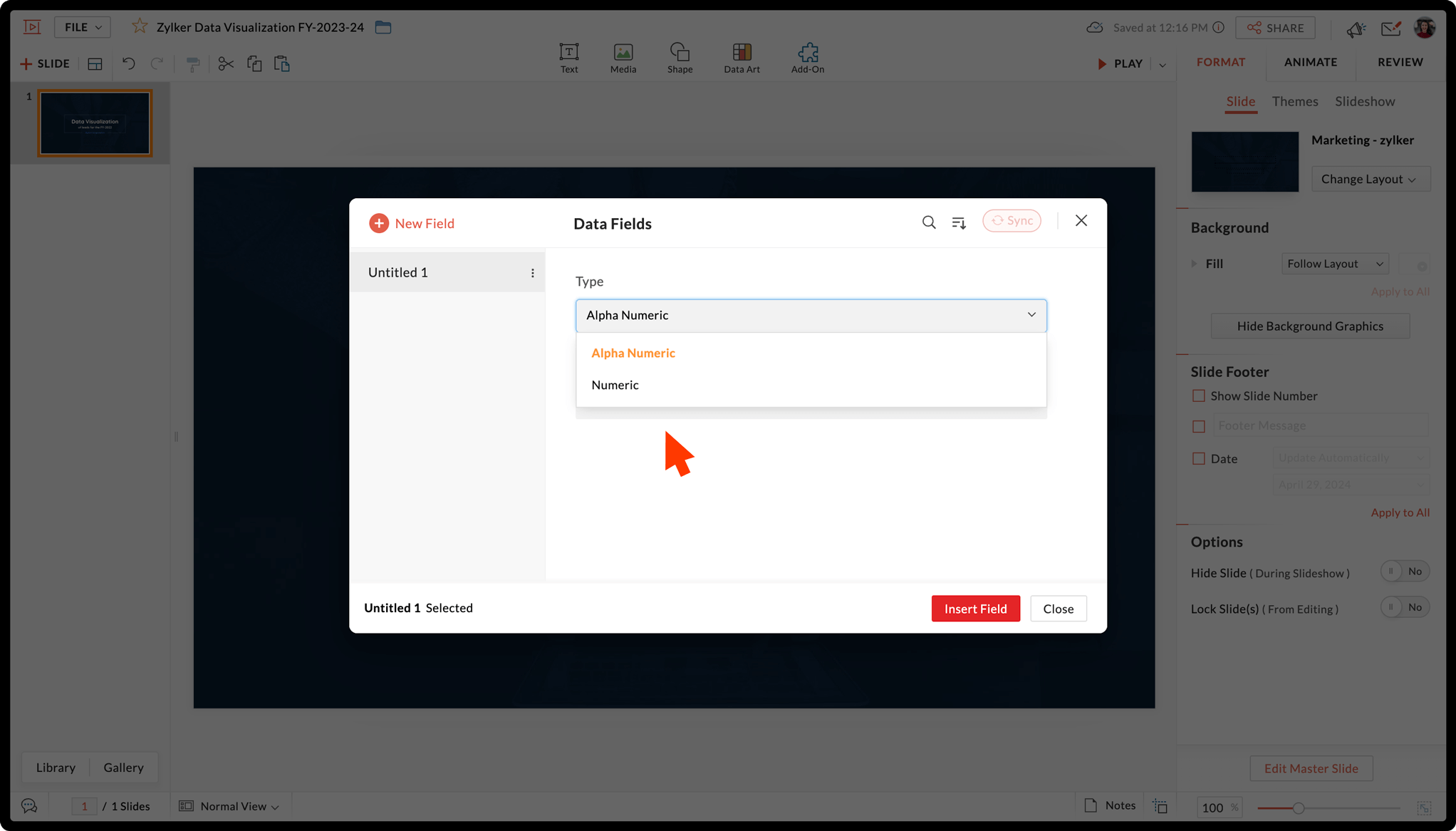This screenshot has width=1456, height=831.
Task: Click the Add-On puzzle icon
Action: [x=807, y=53]
